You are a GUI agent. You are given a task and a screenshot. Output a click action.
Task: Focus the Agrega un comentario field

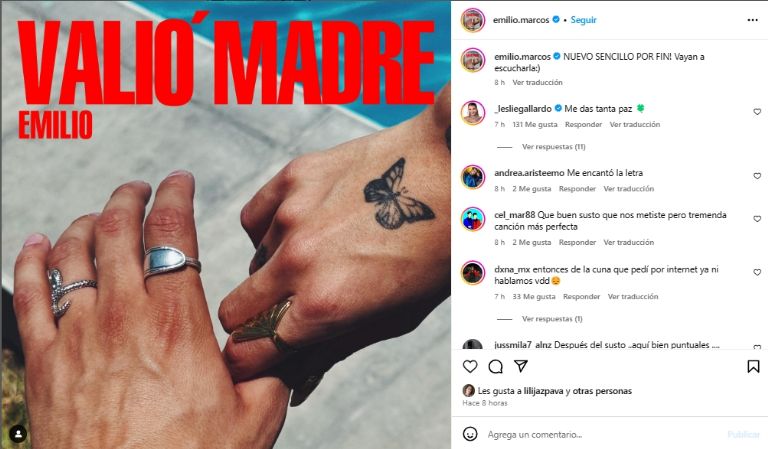(602, 434)
